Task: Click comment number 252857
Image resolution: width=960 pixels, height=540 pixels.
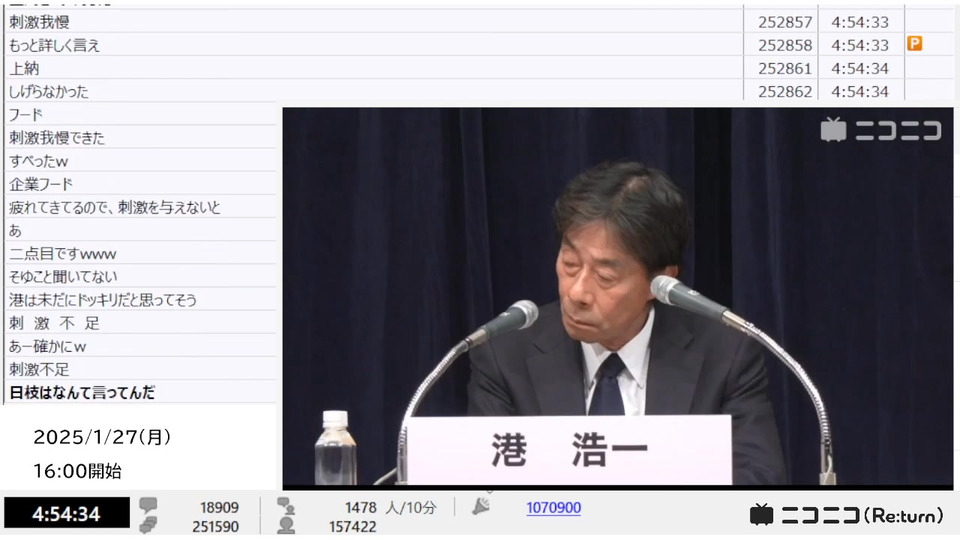Action: [x=785, y=22]
